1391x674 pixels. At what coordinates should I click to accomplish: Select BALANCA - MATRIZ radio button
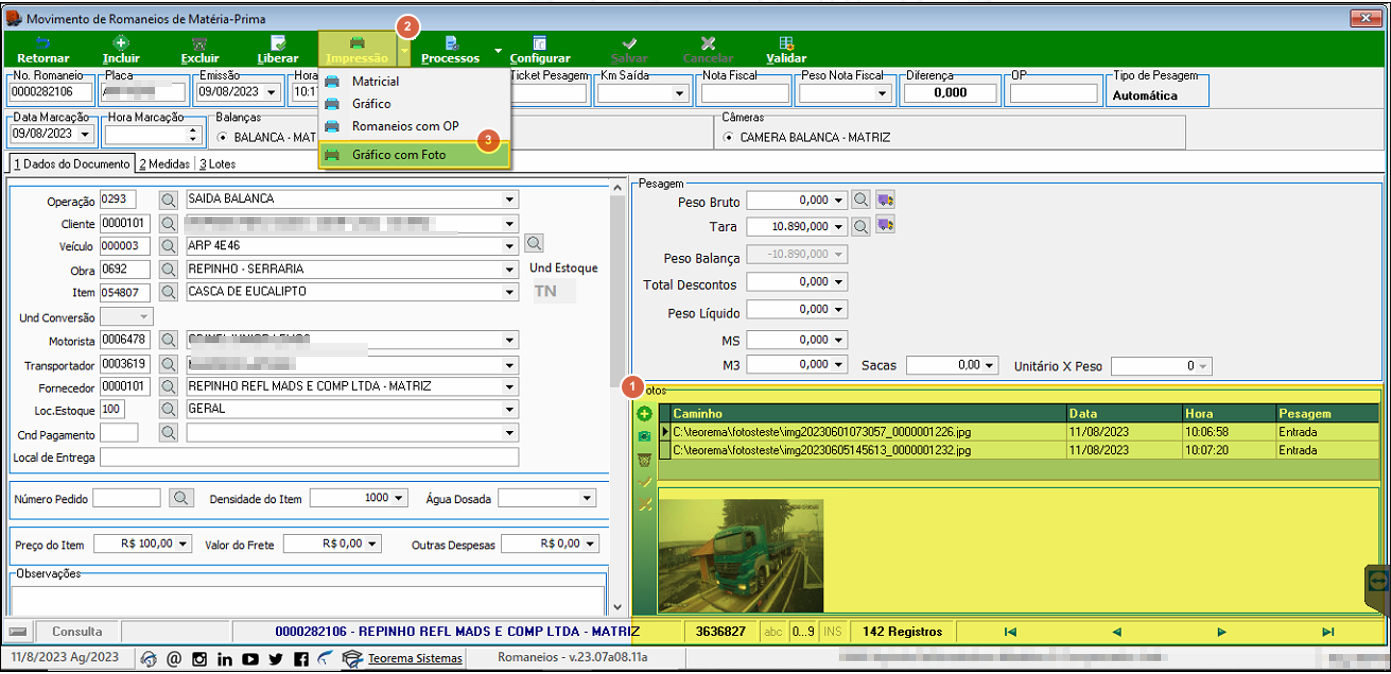(x=223, y=137)
